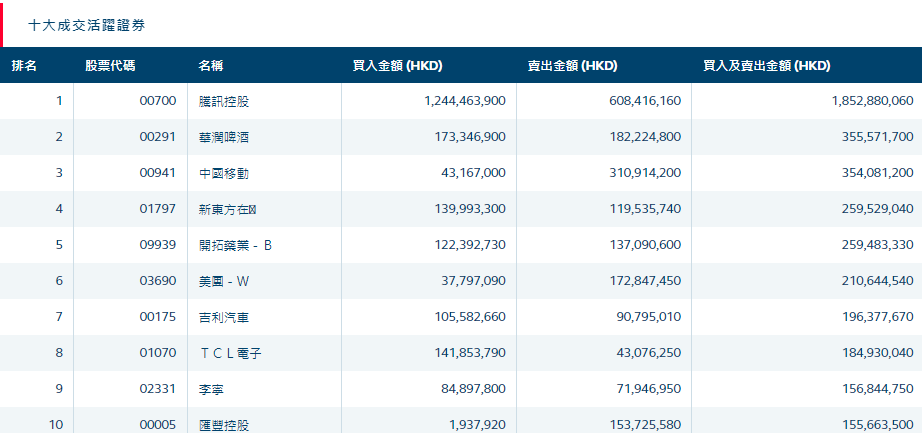
Task: Click total amount 184,930,040
Action: [877, 353]
